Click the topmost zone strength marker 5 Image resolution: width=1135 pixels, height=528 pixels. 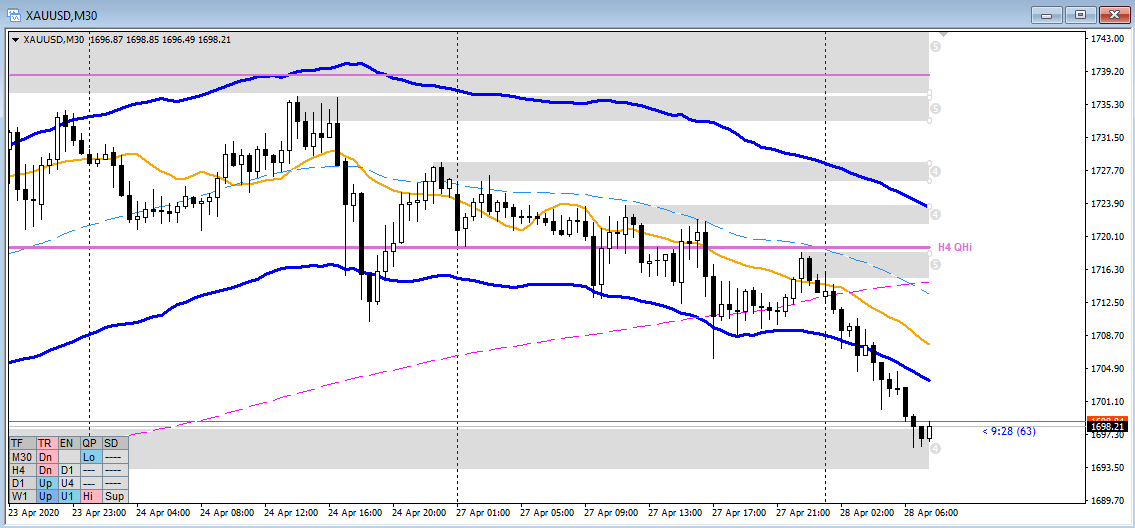[x=935, y=47]
